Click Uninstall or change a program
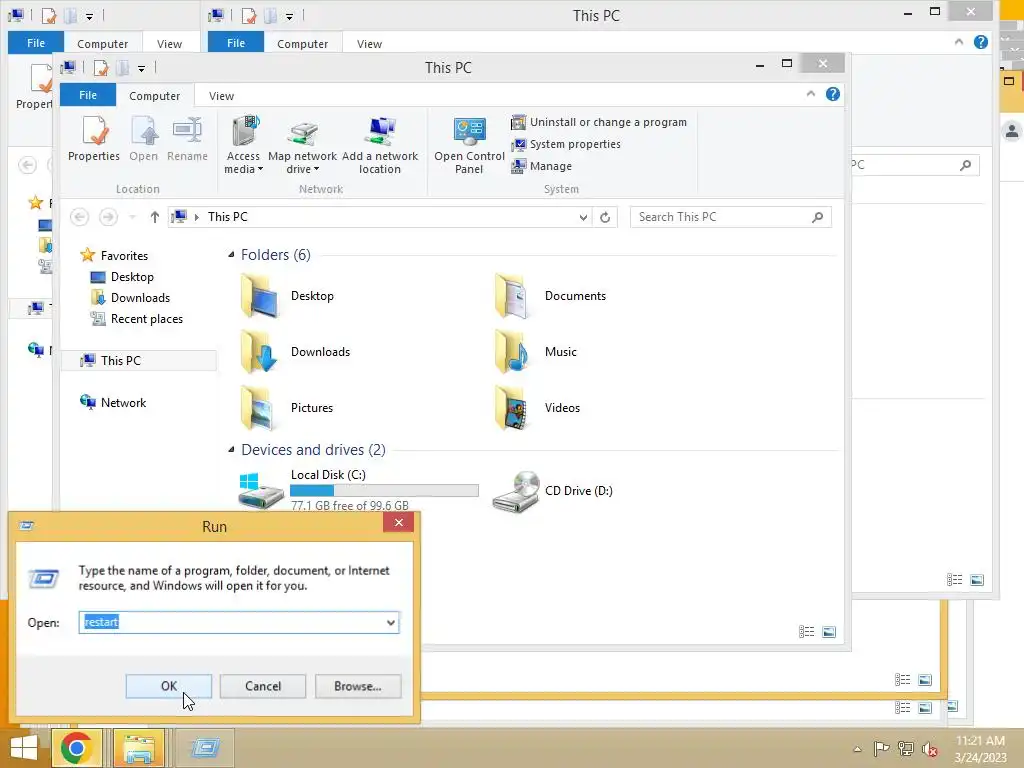 tap(599, 122)
